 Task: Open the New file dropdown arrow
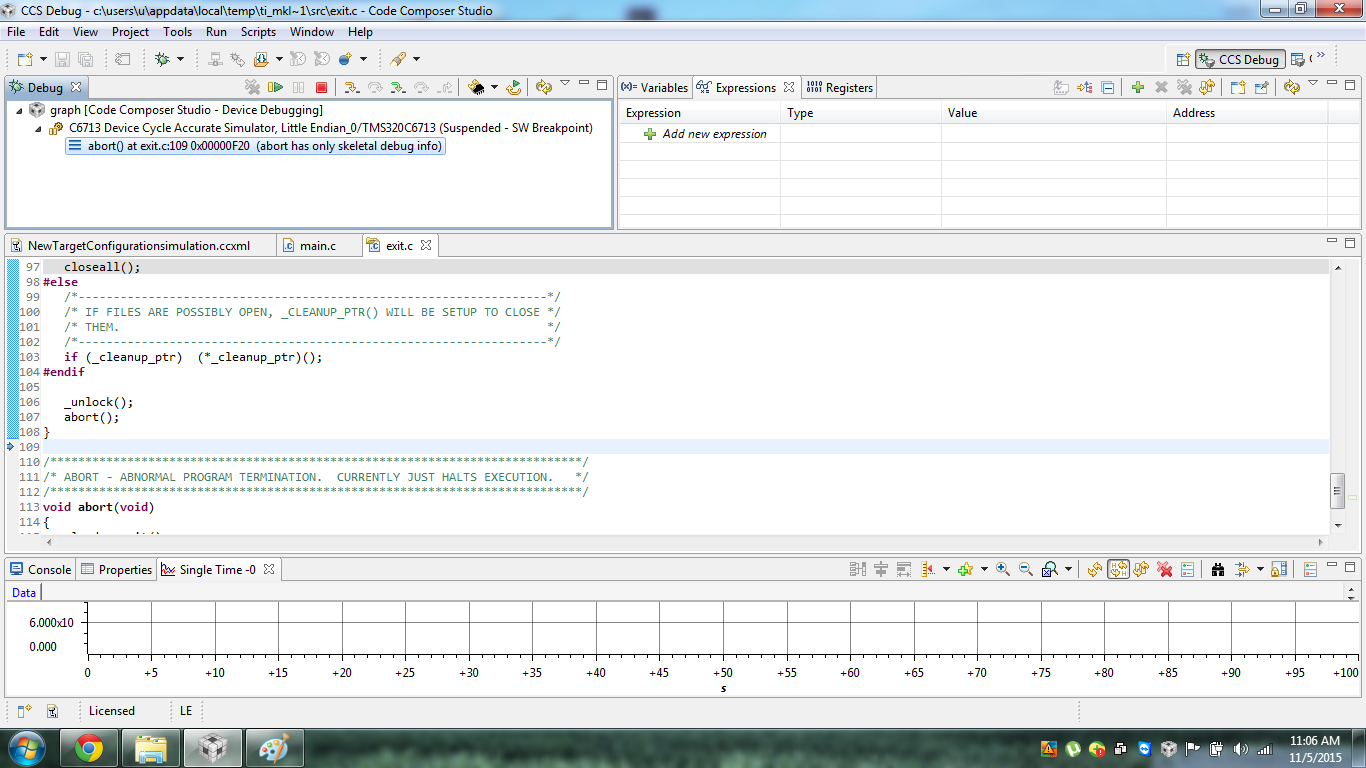pos(43,60)
